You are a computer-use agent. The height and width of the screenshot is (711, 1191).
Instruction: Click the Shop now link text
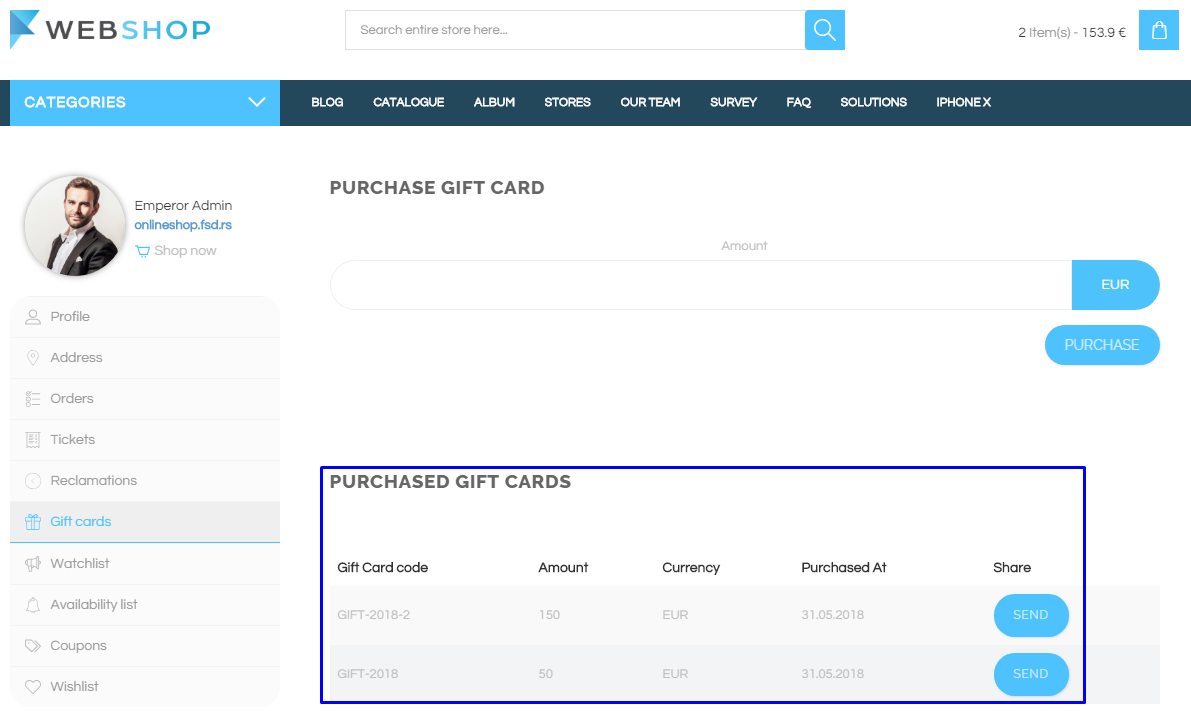coord(185,251)
